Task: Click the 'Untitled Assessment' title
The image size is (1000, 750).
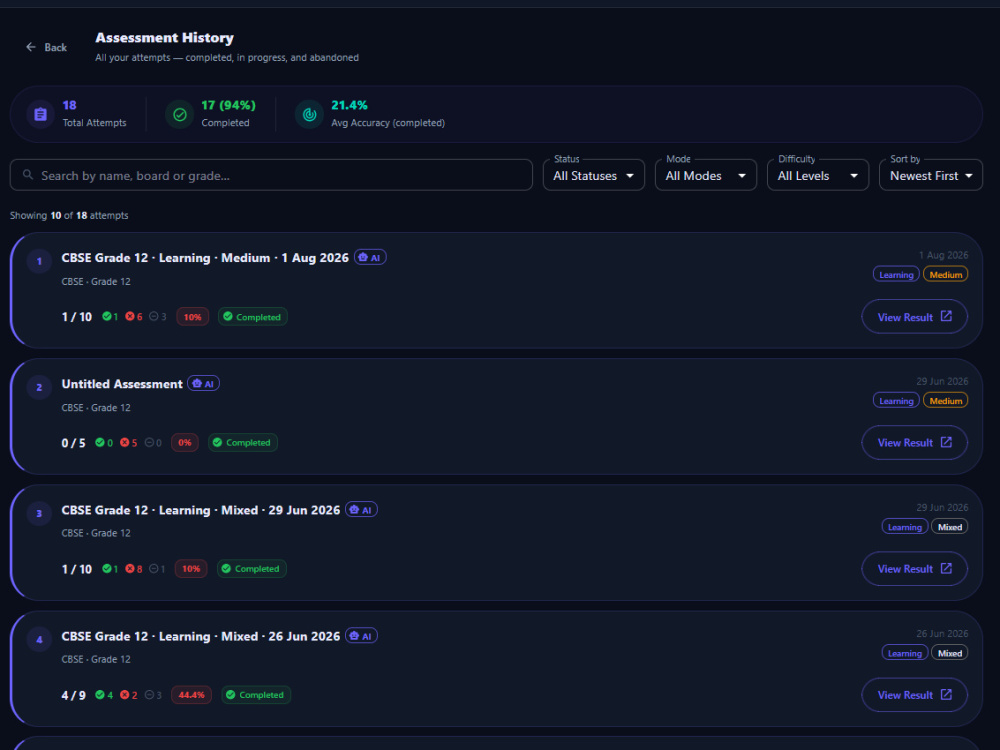Action: (122, 384)
